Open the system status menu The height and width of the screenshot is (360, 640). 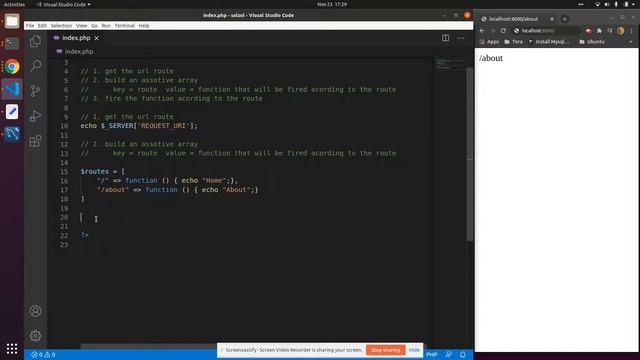point(616,4)
